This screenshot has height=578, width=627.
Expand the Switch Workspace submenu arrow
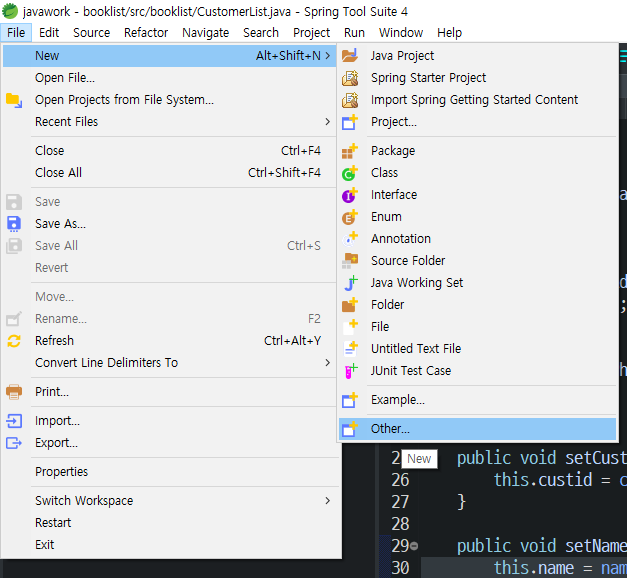tap(327, 501)
